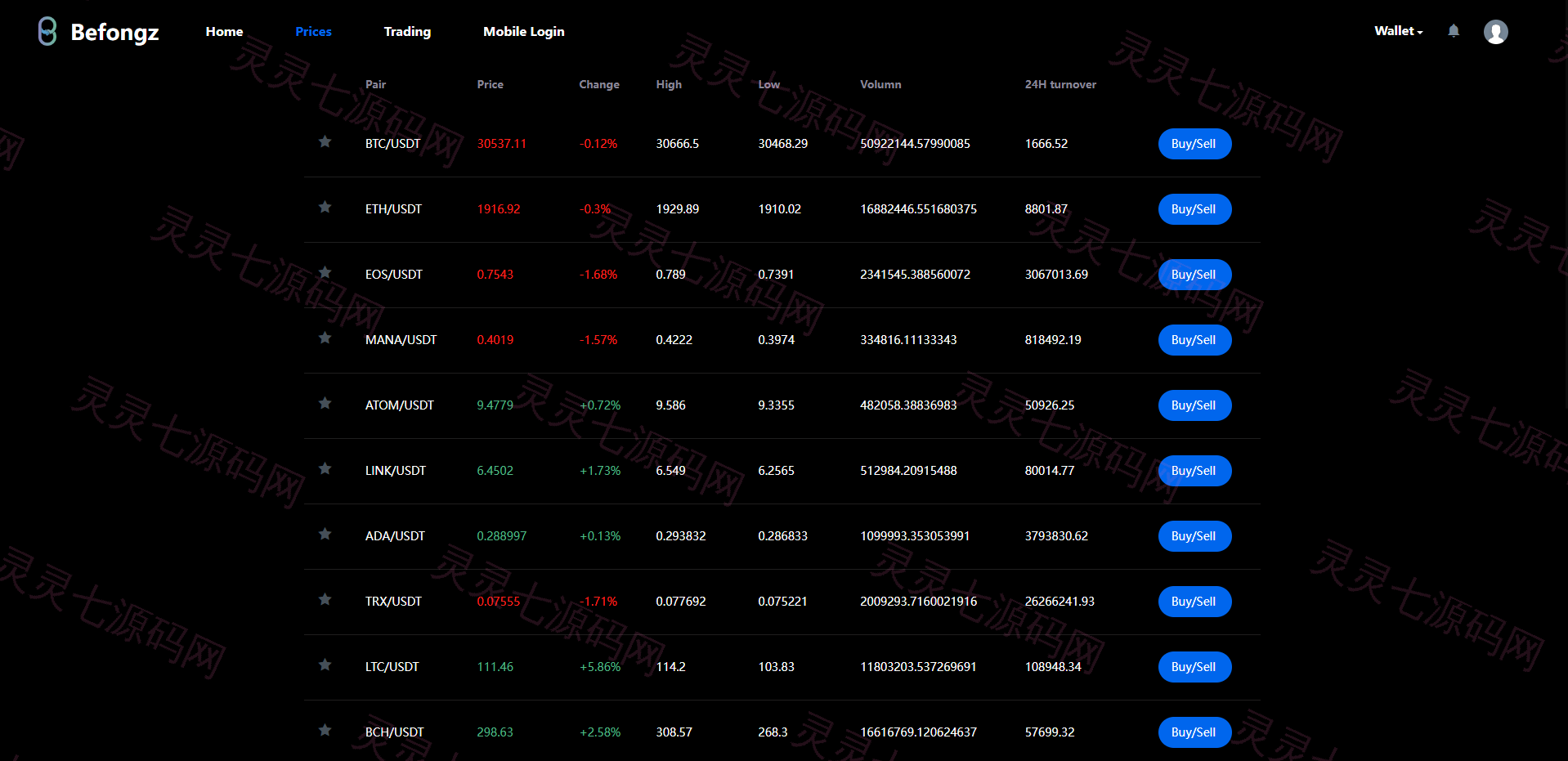Choose Buy/Sell on the TRX/USDT row
Image resolution: width=1568 pixels, height=761 pixels.
click(1194, 602)
